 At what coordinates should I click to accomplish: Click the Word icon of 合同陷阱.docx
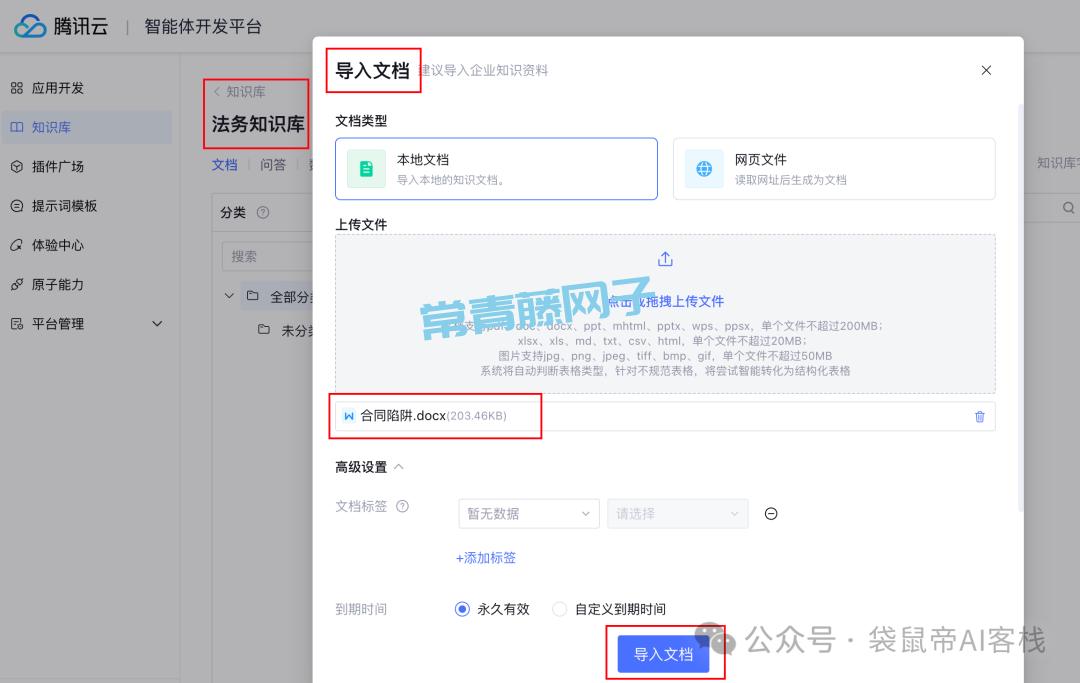349,416
